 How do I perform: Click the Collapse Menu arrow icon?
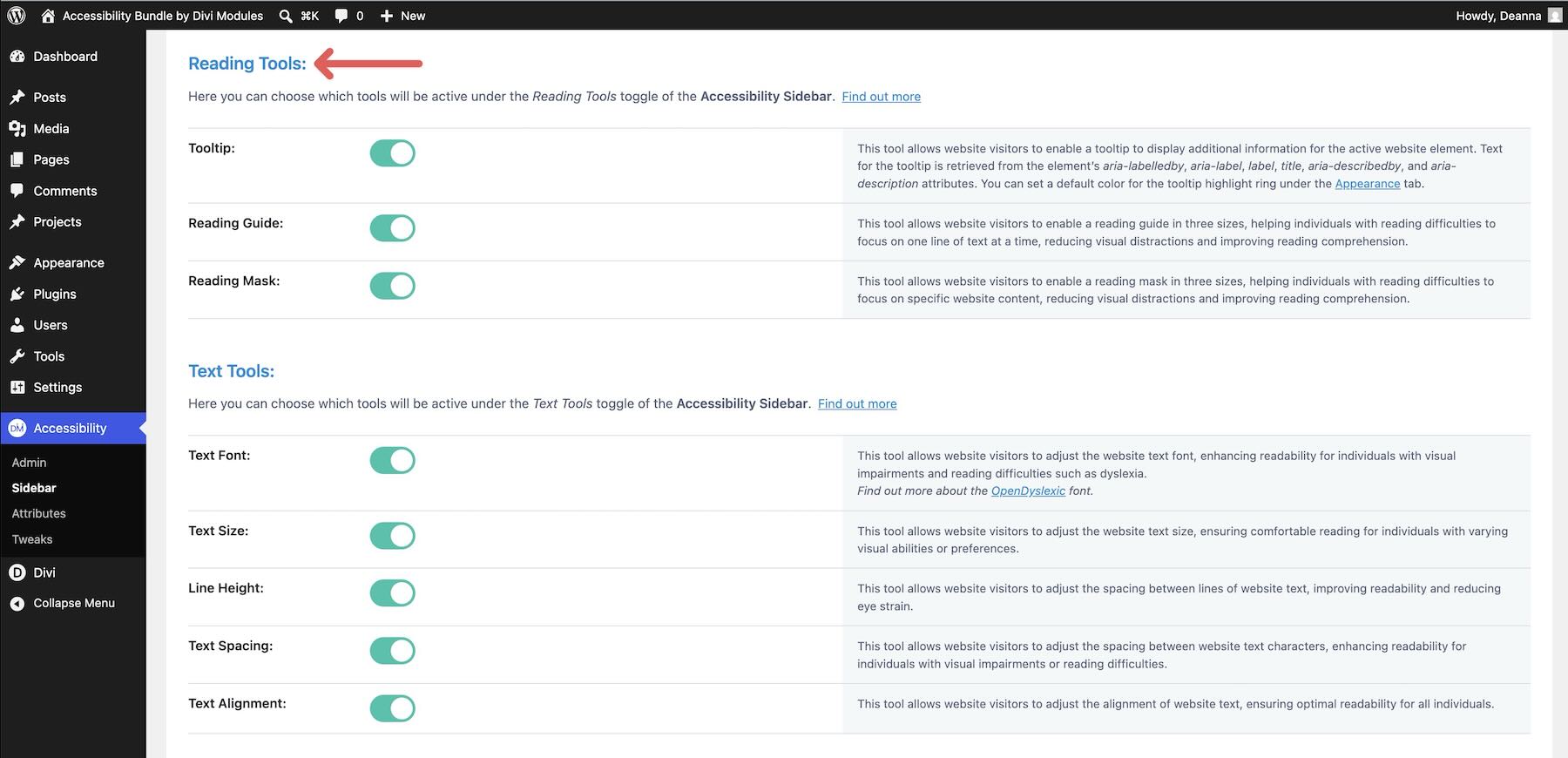(17, 603)
